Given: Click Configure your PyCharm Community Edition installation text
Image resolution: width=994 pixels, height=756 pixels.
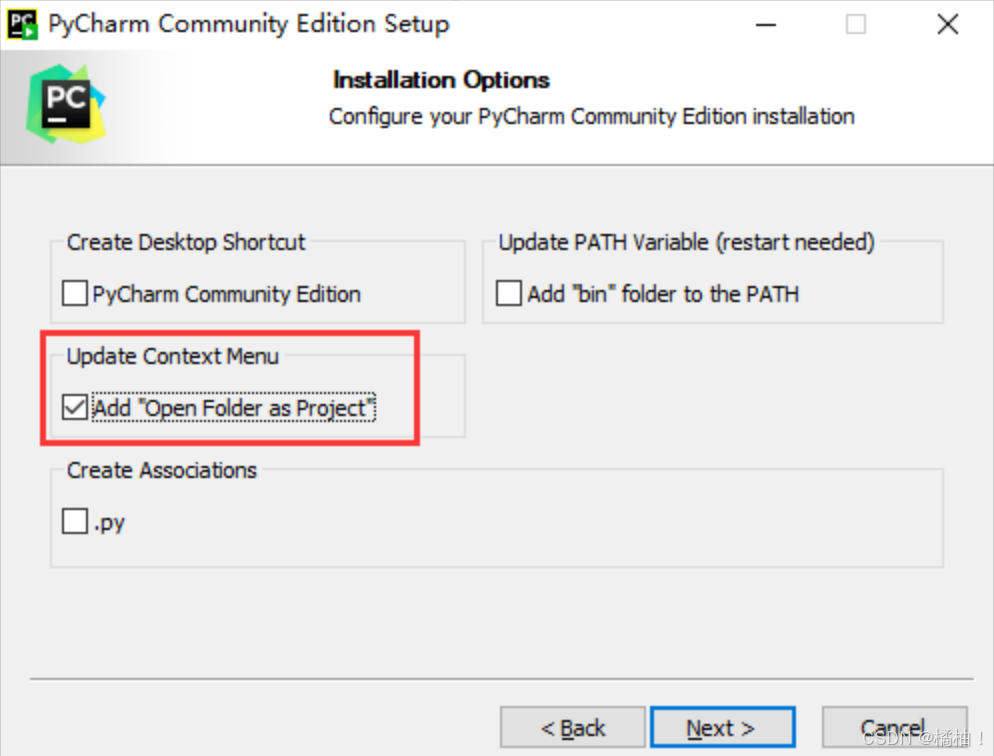Looking at the screenshot, I should pos(591,117).
